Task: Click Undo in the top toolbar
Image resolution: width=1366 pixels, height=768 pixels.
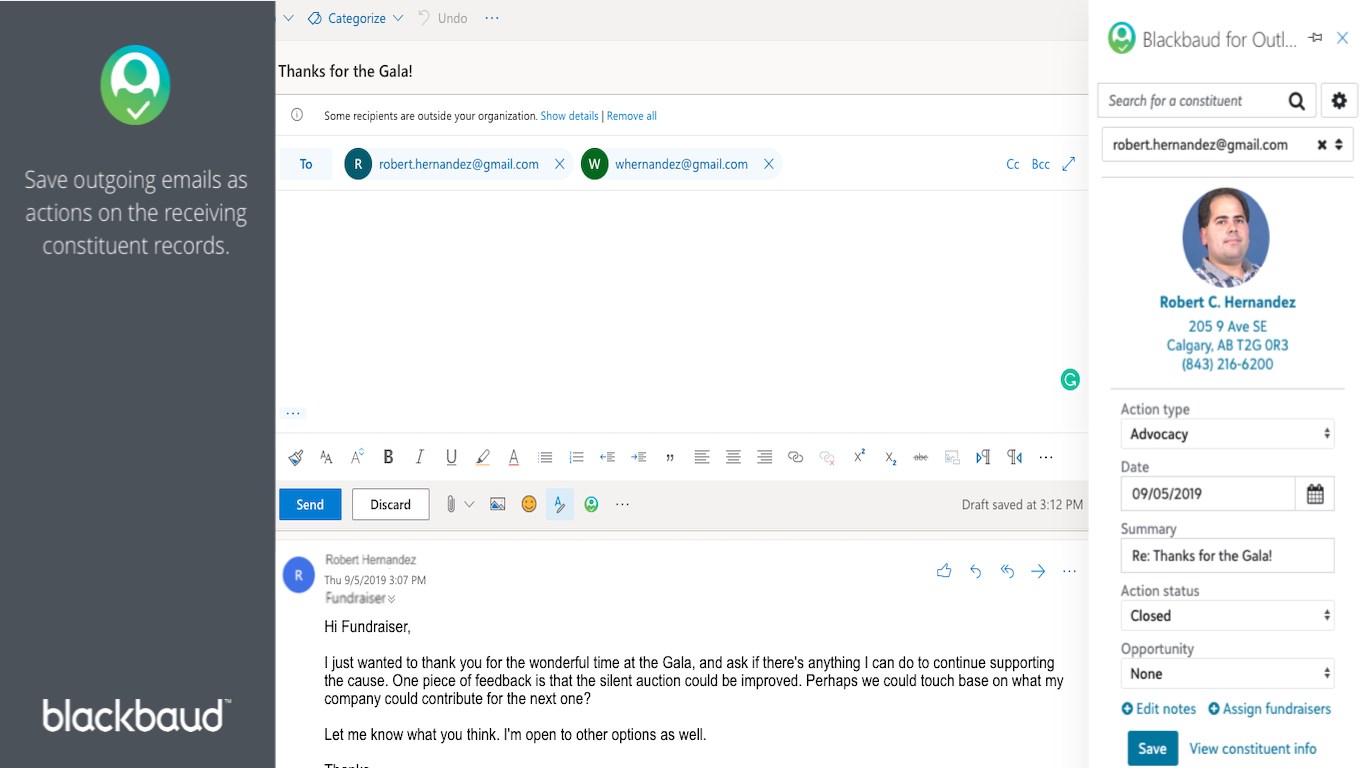Action: click(x=443, y=18)
